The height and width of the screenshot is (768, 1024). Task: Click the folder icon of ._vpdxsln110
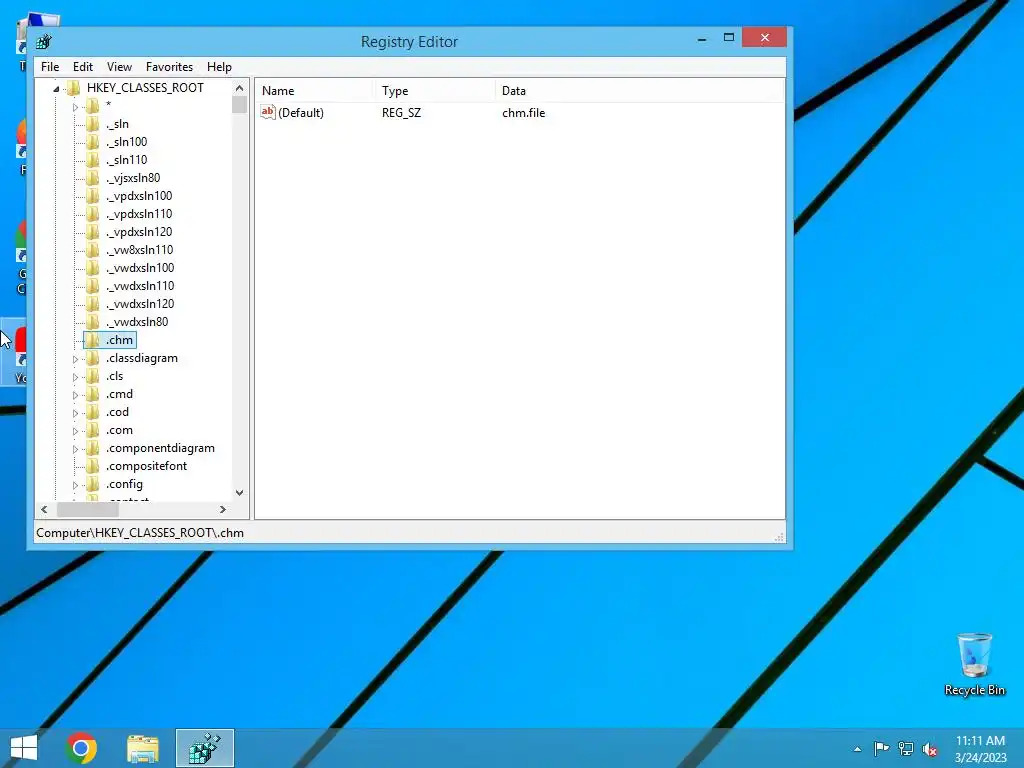click(93, 214)
